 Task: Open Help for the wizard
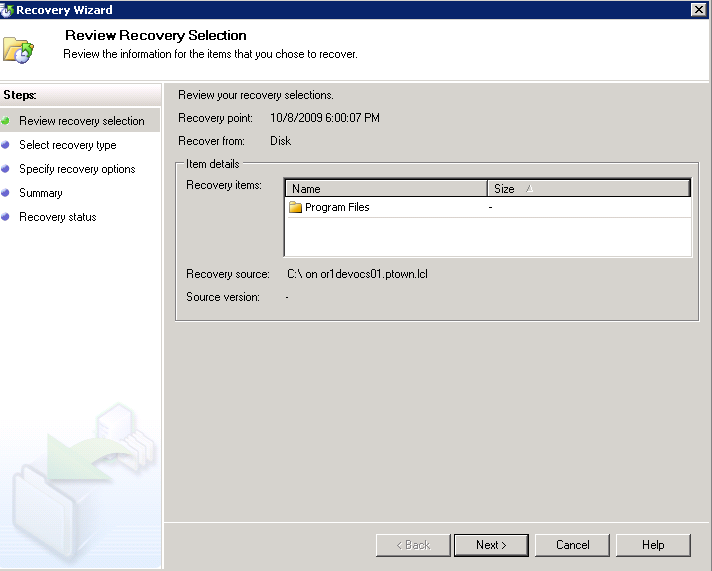point(653,545)
